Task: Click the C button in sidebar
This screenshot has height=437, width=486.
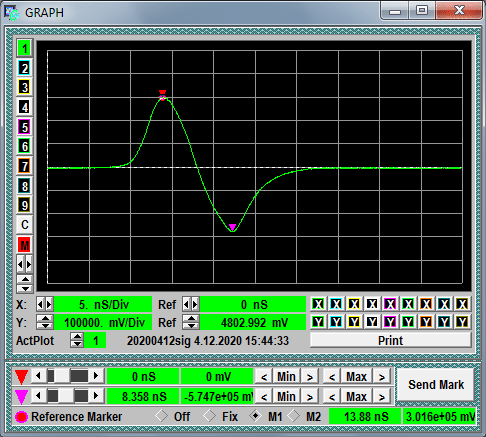Action: point(24,225)
